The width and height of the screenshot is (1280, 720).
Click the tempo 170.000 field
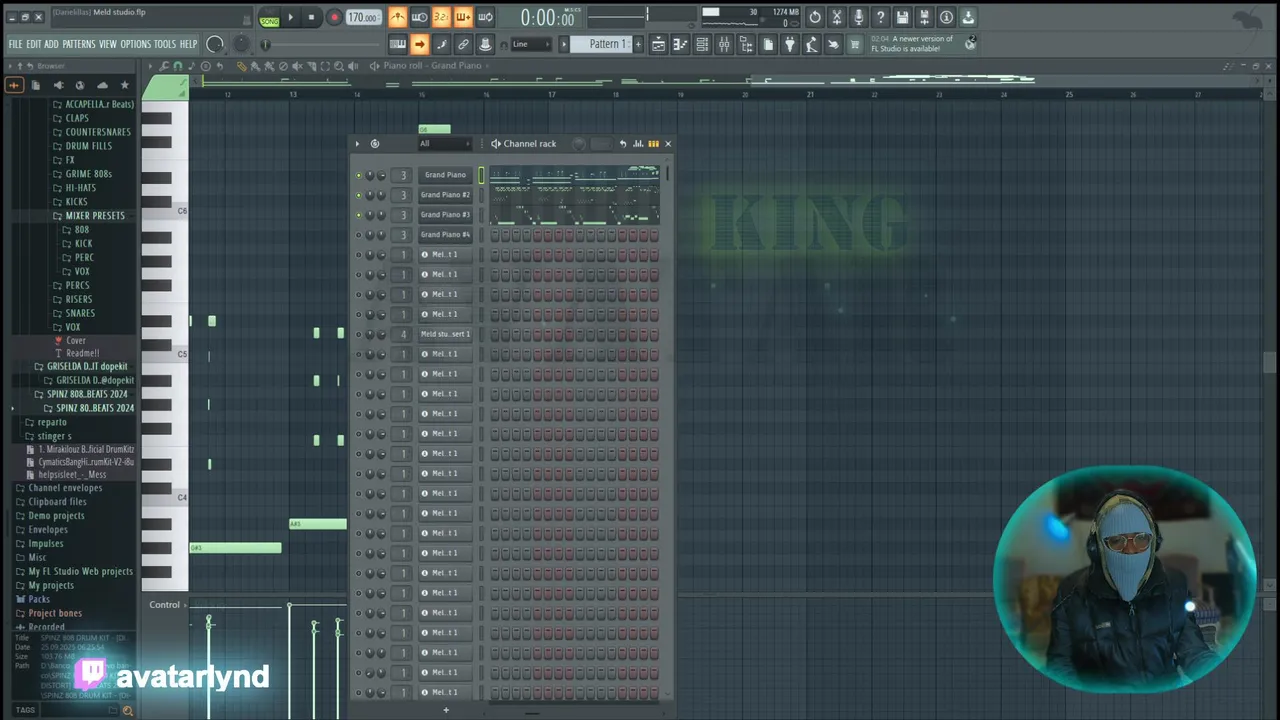point(363,18)
